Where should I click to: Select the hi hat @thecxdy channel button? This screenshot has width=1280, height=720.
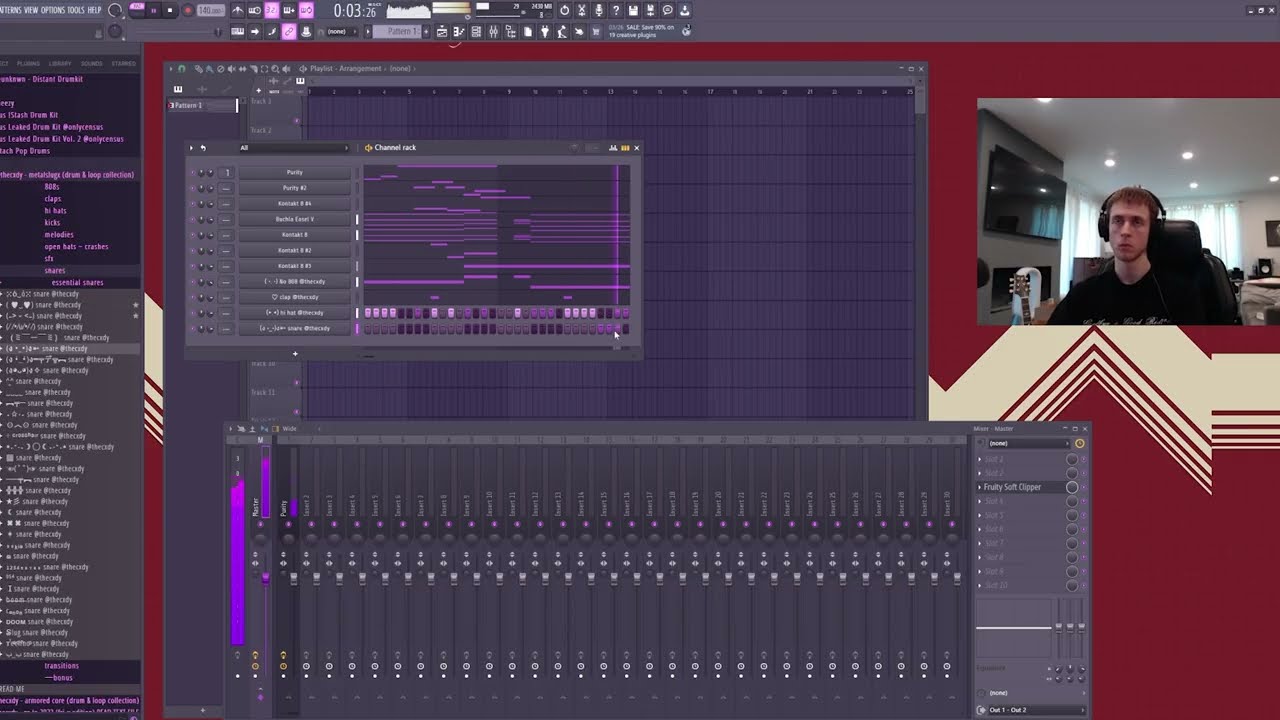tap(294, 313)
